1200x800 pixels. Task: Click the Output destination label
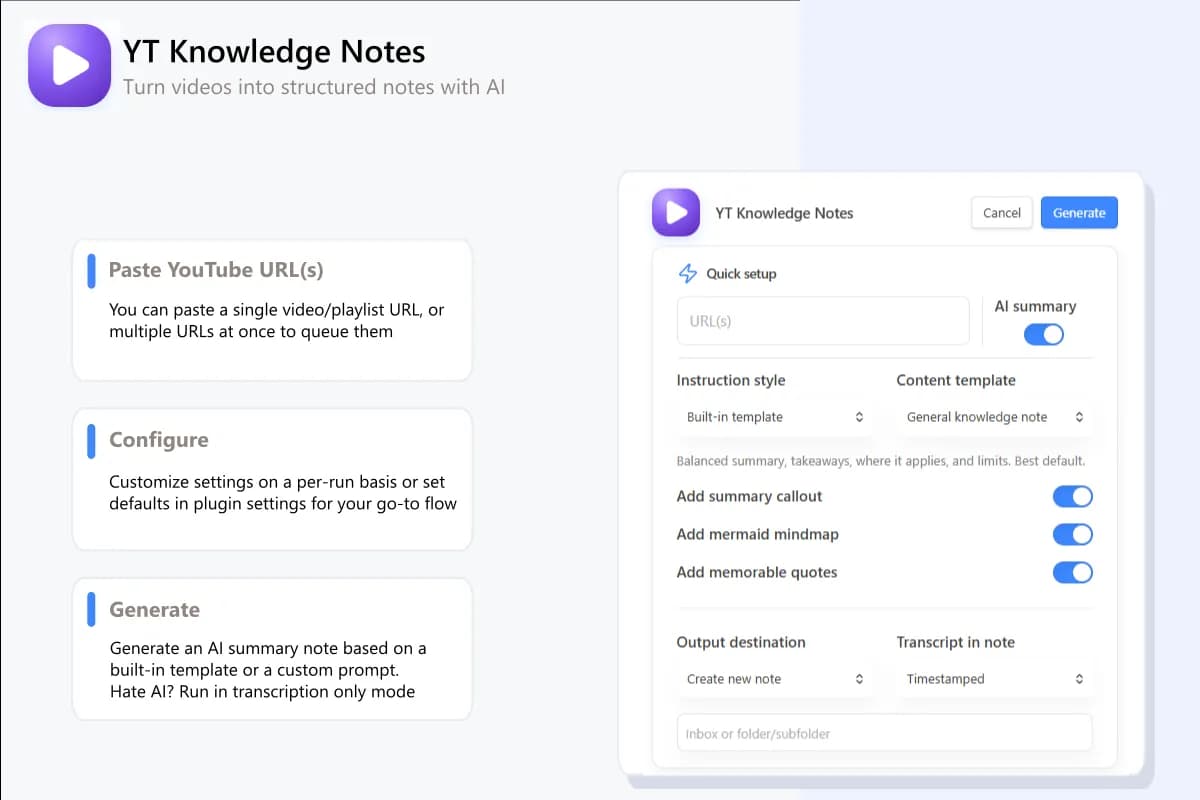pyautogui.click(x=741, y=642)
